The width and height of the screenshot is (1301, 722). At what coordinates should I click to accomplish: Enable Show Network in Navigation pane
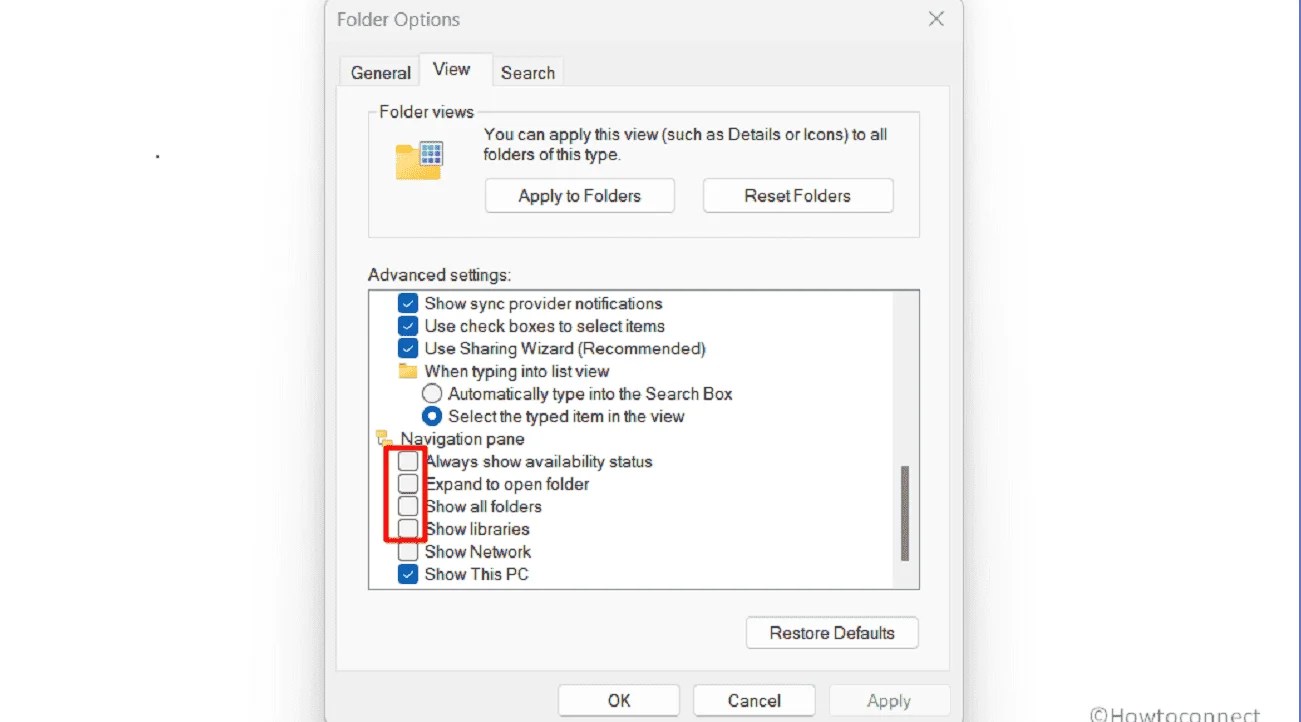[x=407, y=551]
